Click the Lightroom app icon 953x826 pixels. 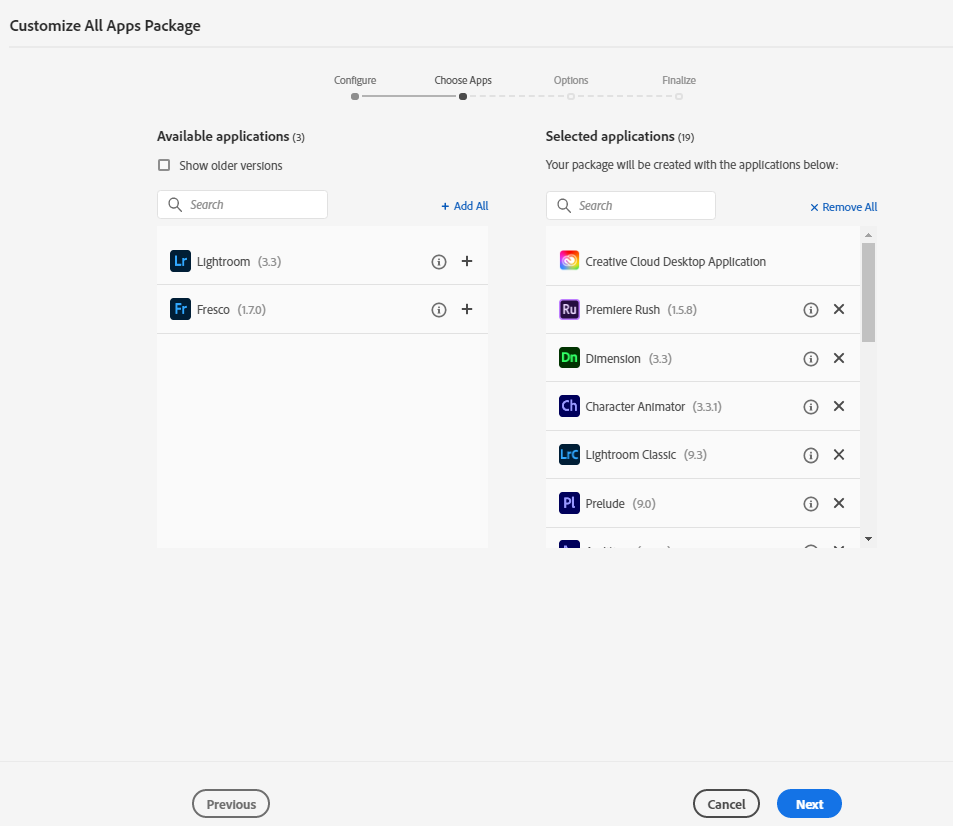tap(180, 261)
